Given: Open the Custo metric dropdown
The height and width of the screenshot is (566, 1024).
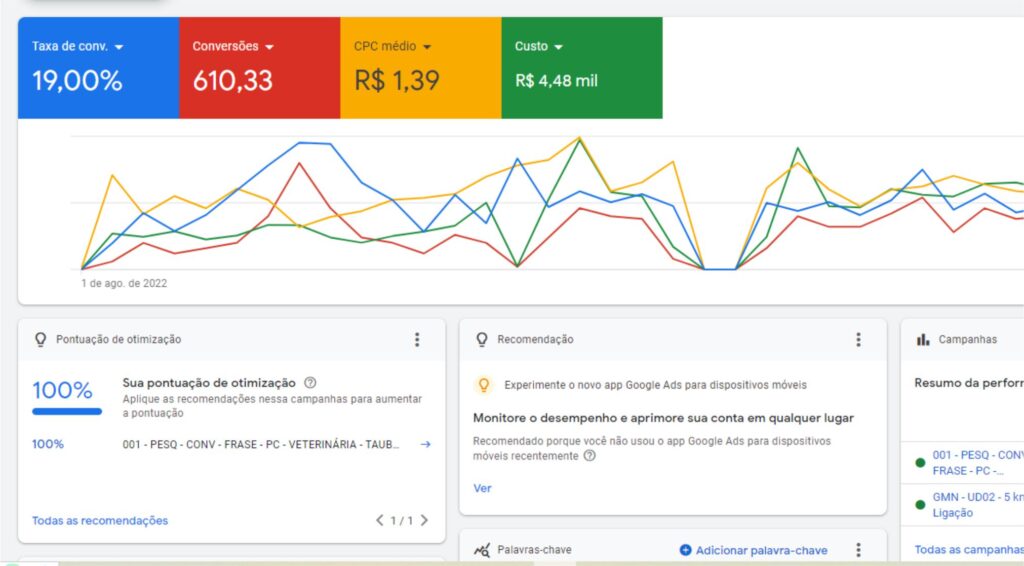Looking at the screenshot, I should coord(558,47).
